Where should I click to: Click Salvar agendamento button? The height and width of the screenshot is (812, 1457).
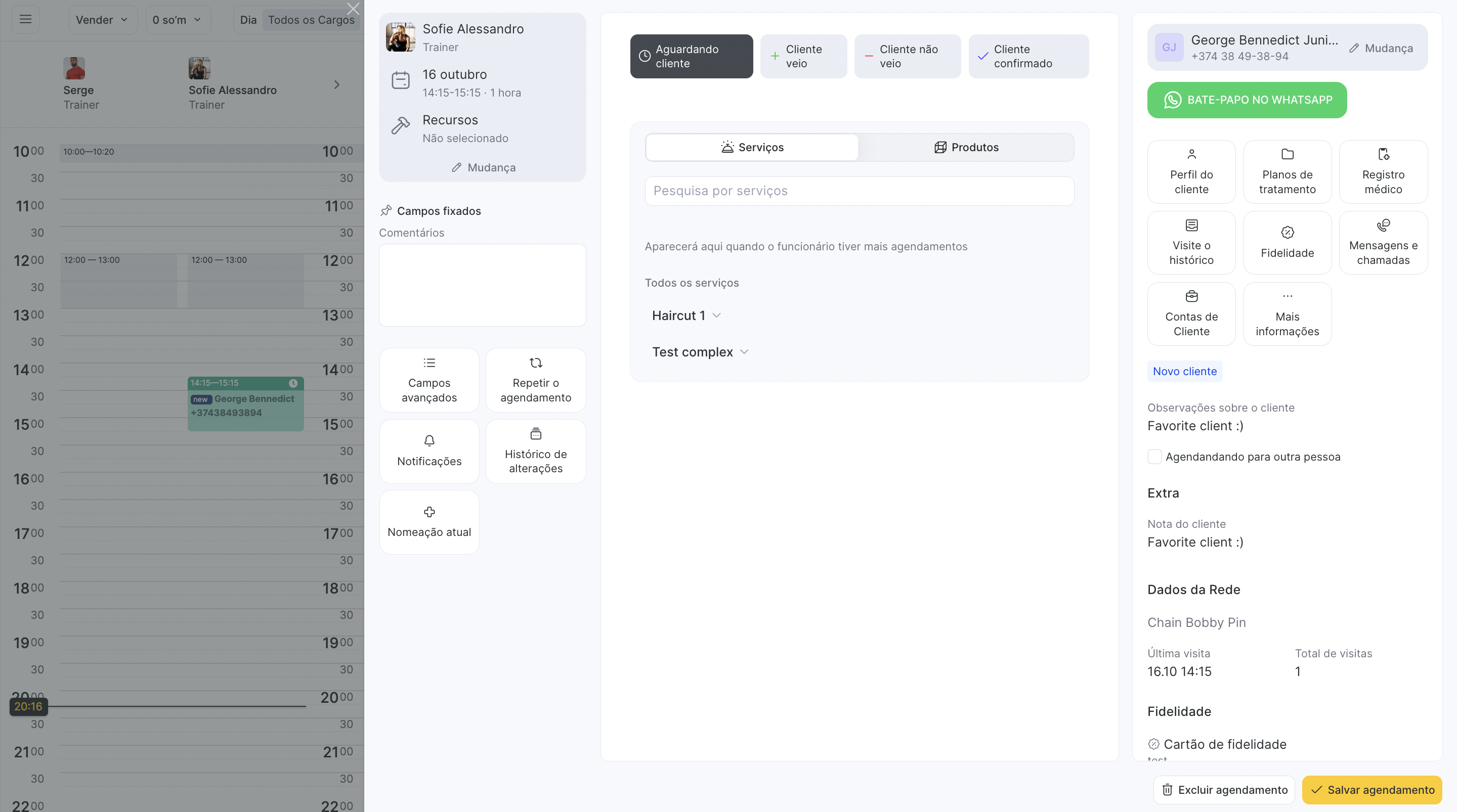[1371, 790]
